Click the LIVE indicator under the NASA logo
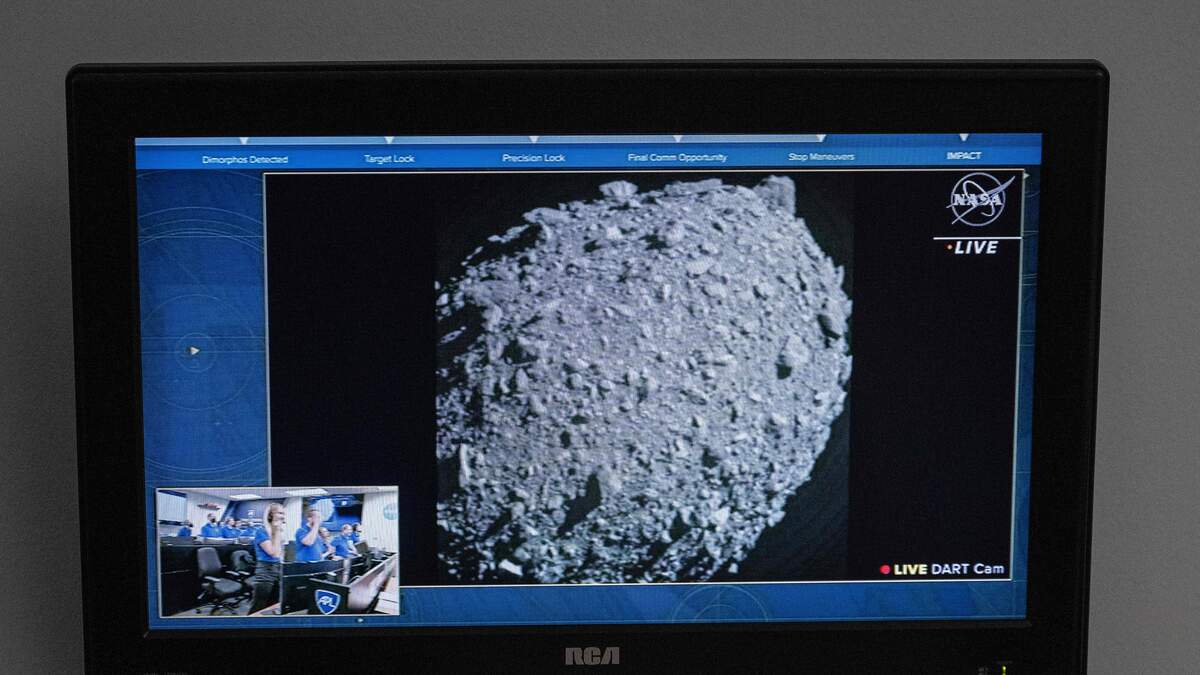 (x=973, y=248)
